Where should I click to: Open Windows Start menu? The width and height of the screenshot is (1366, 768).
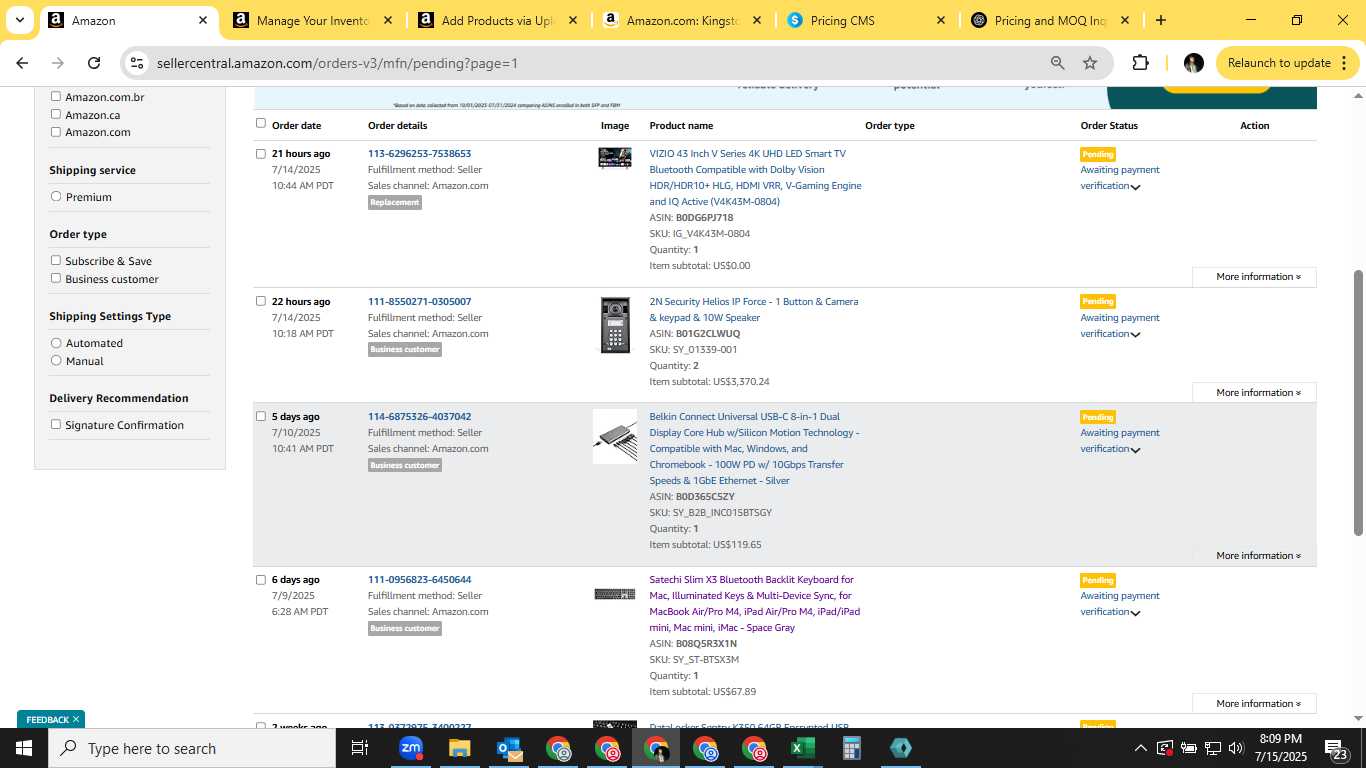[24, 748]
